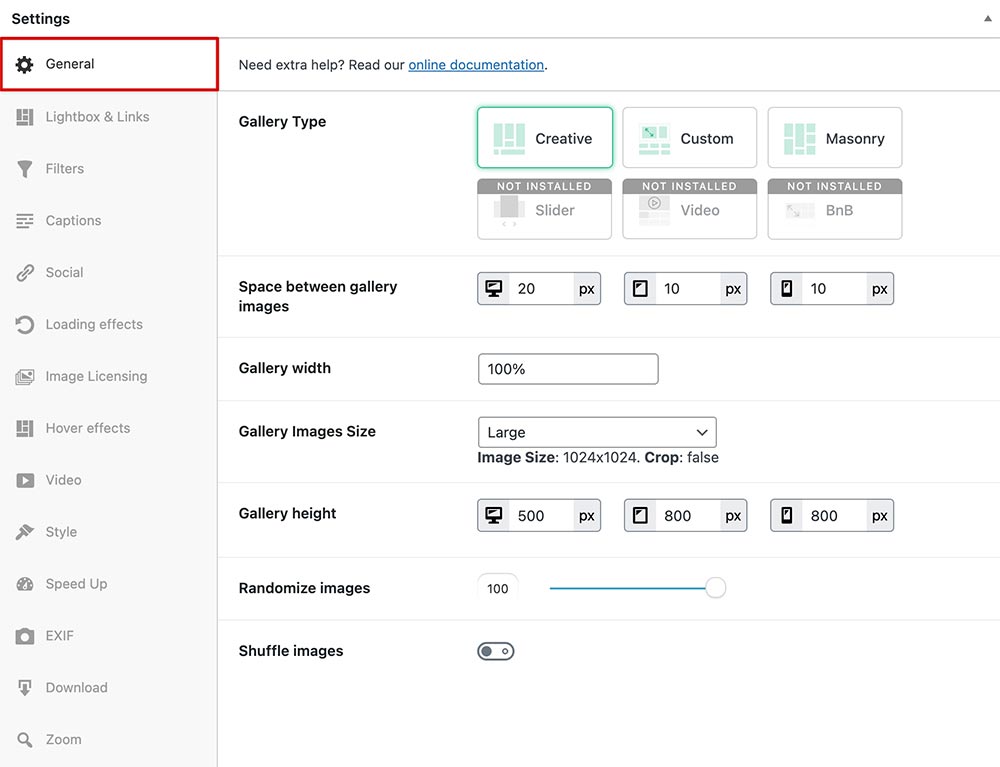Click the Speed Up gauge icon

25,584
